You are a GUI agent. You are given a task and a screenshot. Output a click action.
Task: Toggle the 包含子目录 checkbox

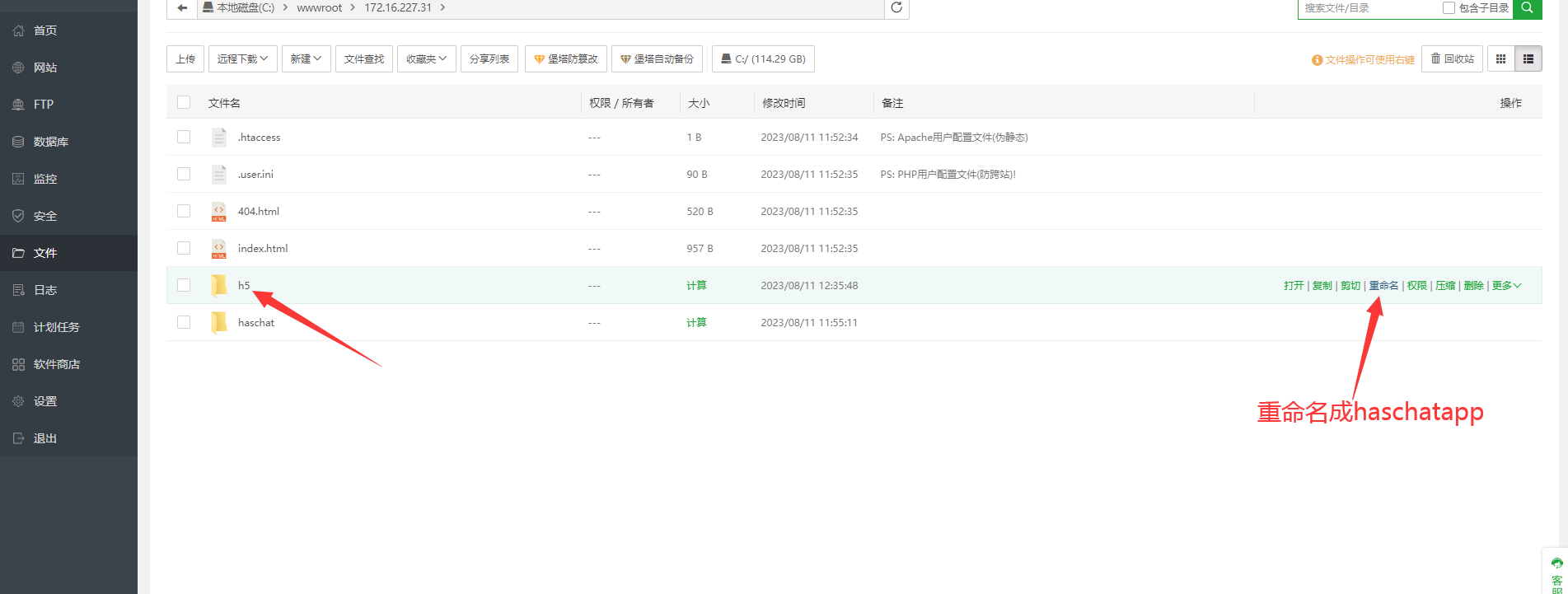[1449, 7]
